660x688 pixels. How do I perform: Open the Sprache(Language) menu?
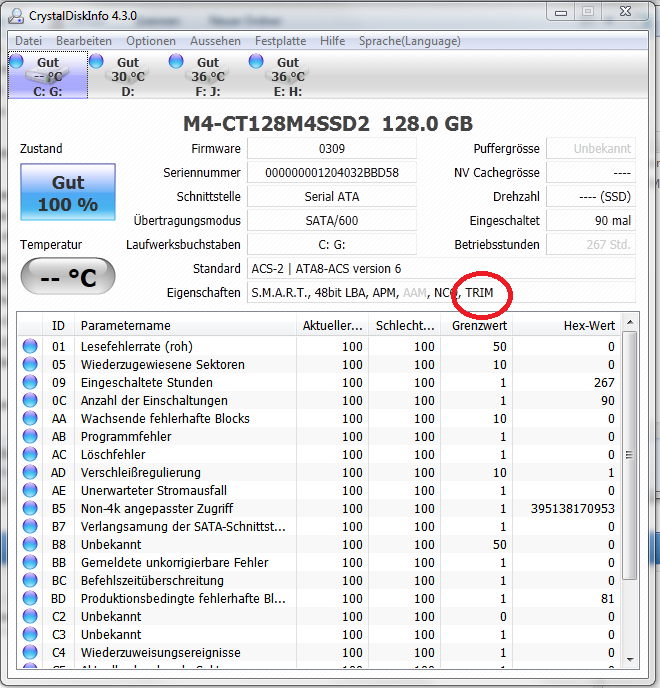coord(410,41)
